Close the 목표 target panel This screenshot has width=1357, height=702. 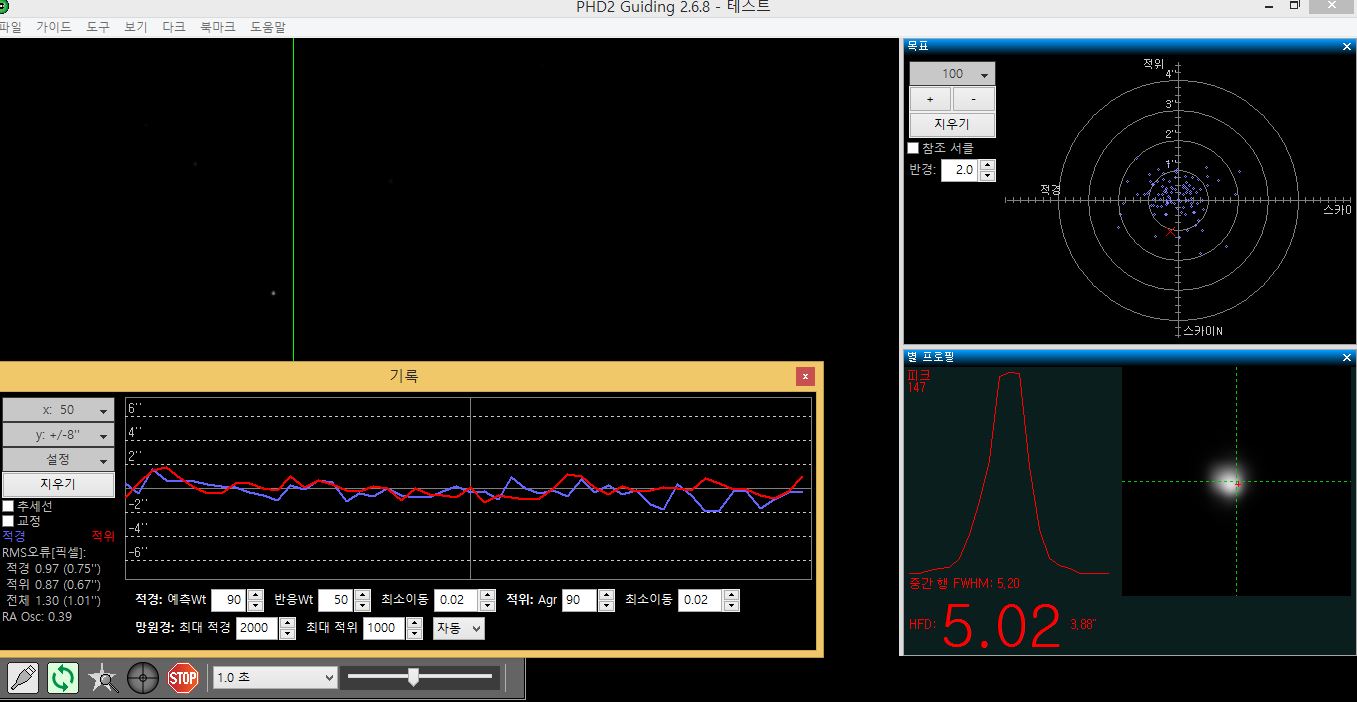click(x=1346, y=46)
